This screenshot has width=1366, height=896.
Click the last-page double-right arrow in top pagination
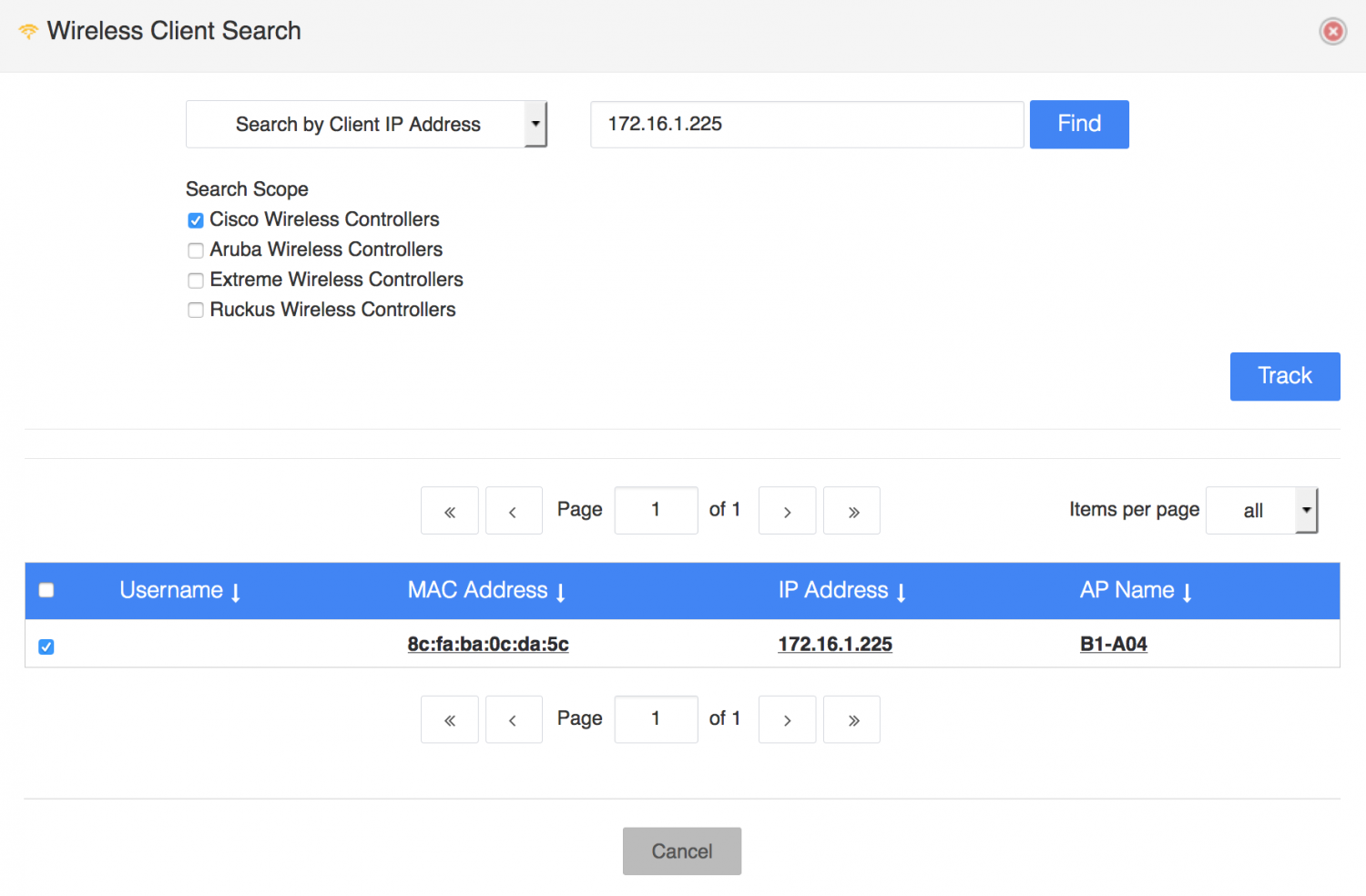(x=851, y=510)
